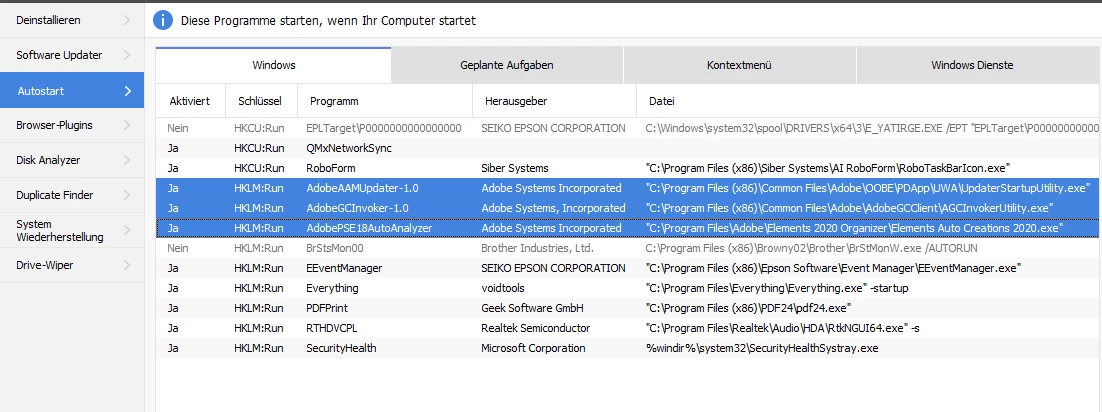The image size is (1102, 412).
Task: Open Drive-Wiper in the sidebar
Action: click(72, 265)
